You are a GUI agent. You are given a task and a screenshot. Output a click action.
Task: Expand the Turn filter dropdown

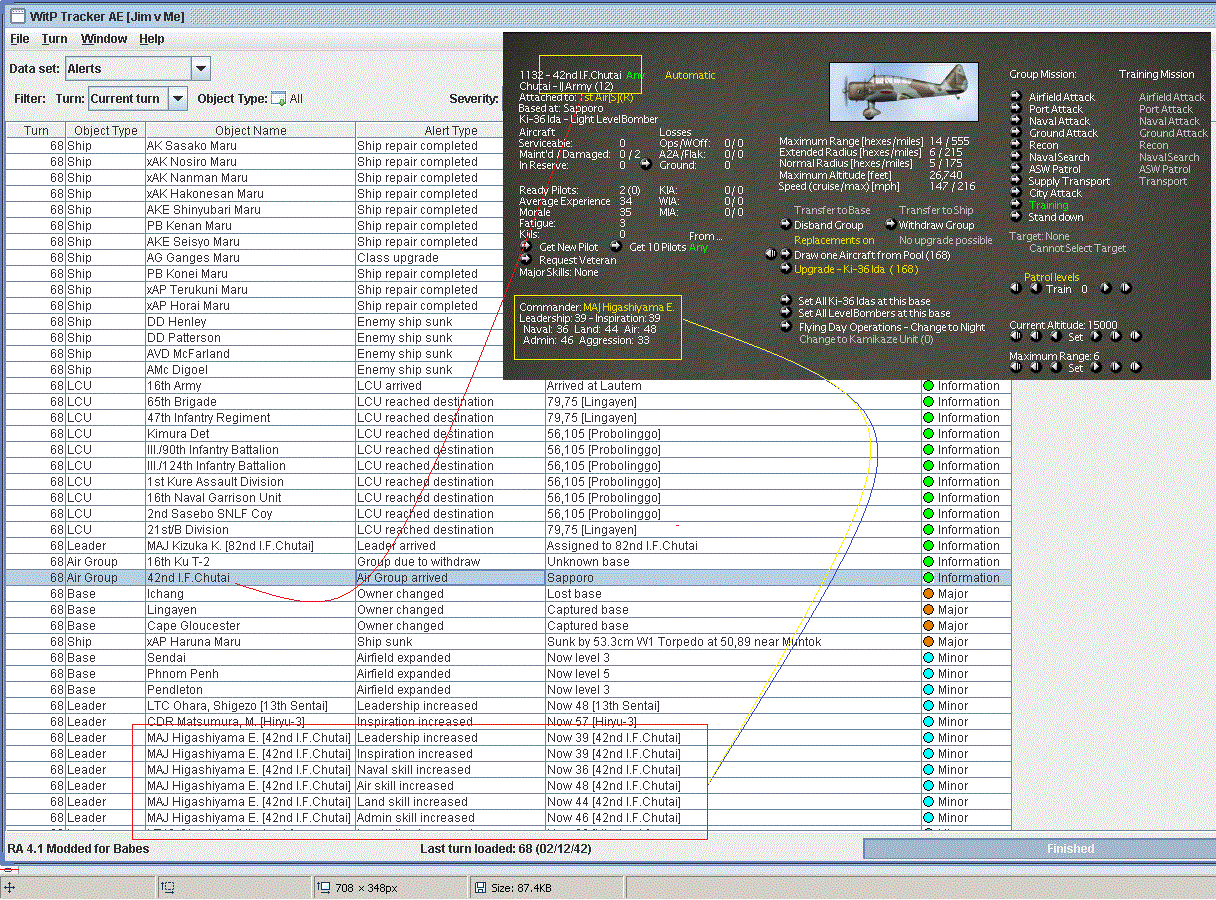click(x=177, y=99)
